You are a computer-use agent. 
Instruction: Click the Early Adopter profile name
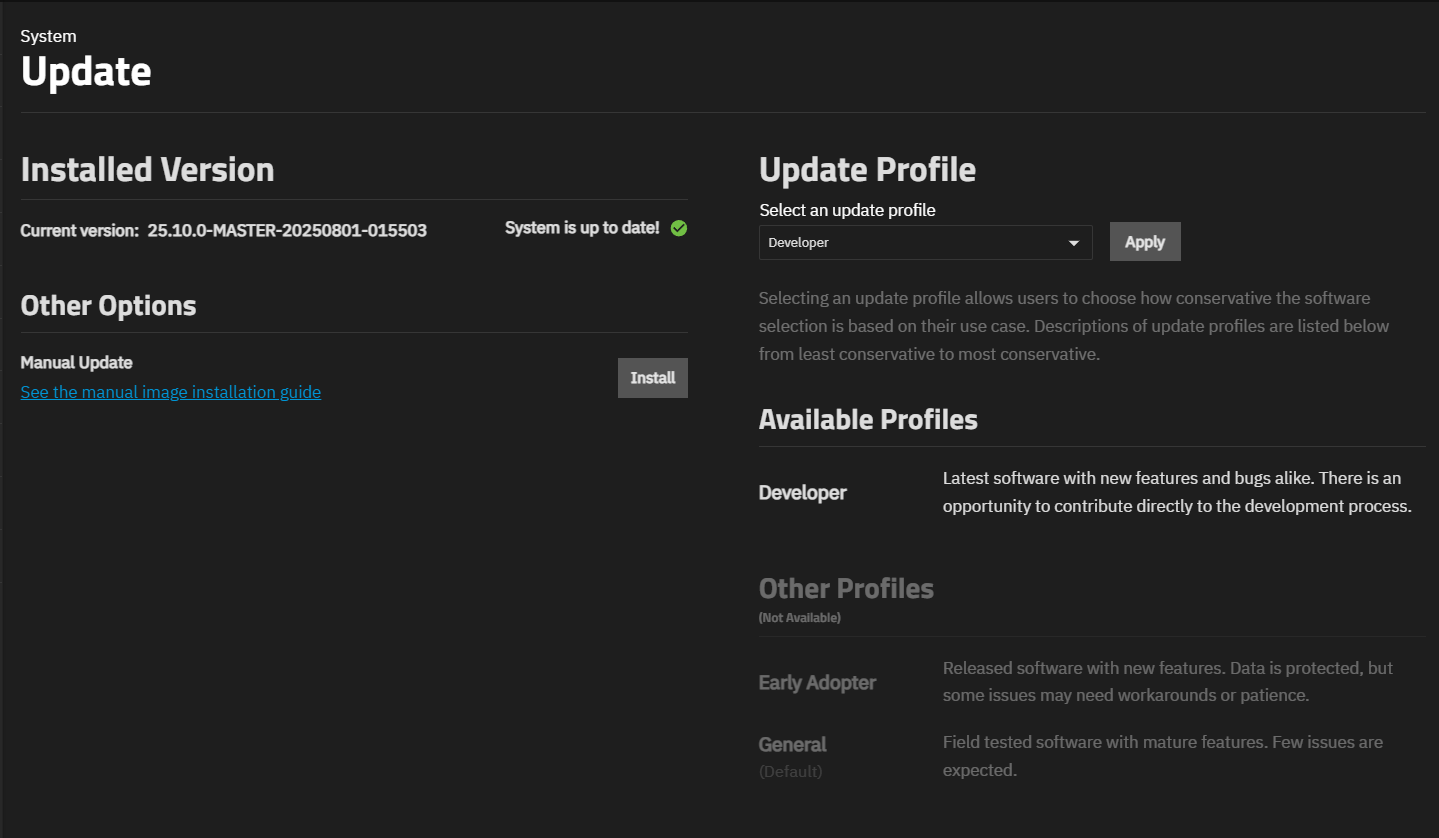817,683
